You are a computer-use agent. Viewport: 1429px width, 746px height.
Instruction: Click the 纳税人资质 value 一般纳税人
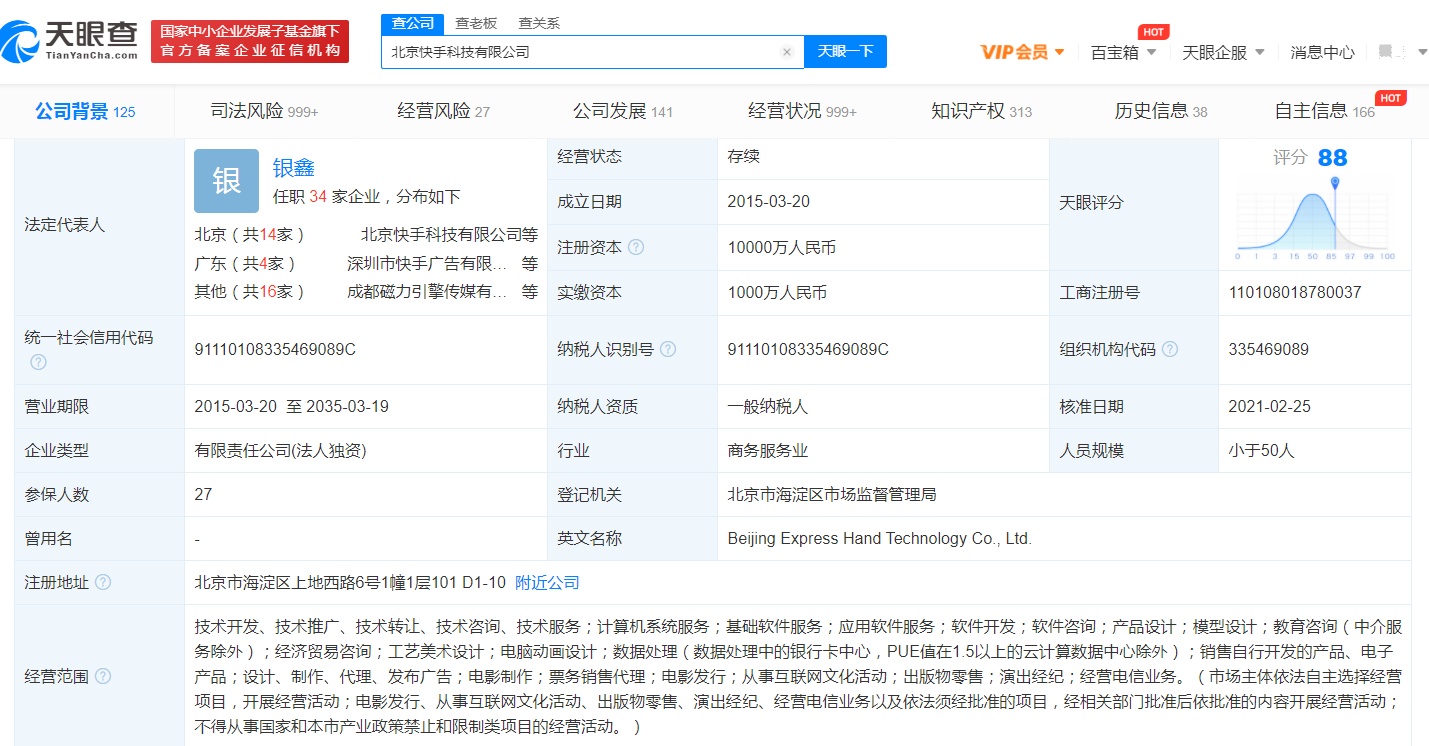pyautogui.click(x=768, y=406)
